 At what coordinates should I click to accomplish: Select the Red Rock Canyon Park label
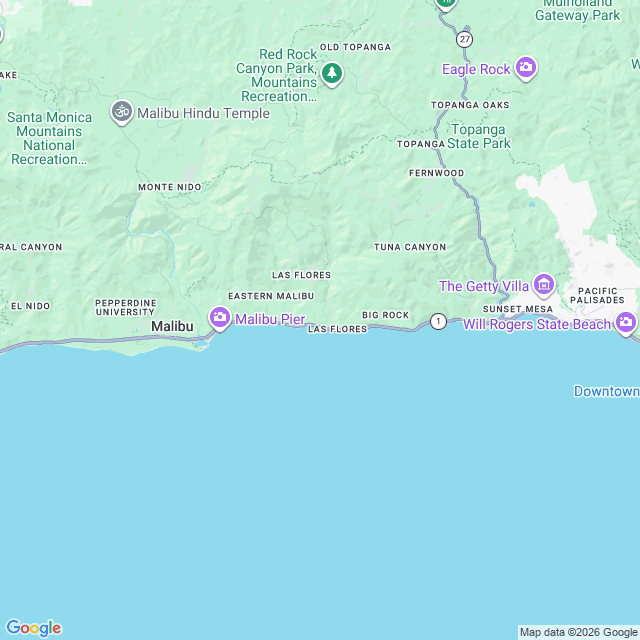tap(279, 75)
